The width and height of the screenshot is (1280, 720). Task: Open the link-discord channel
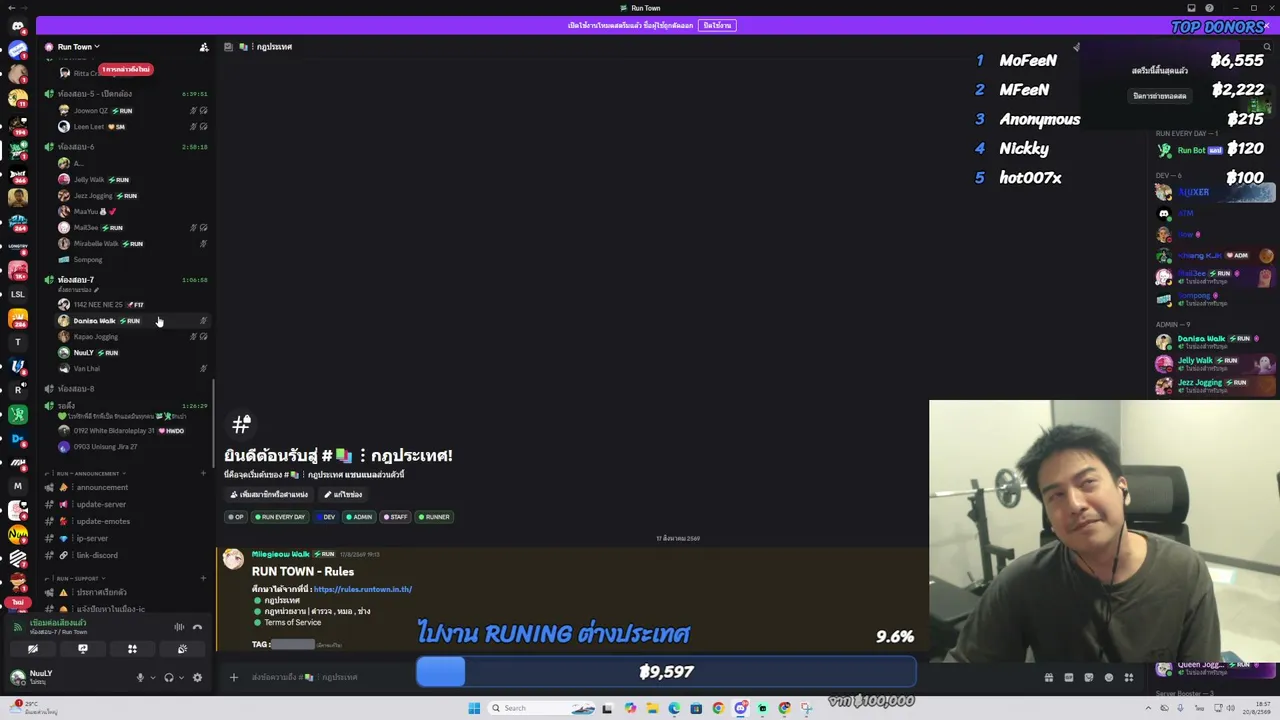click(x=125, y=556)
